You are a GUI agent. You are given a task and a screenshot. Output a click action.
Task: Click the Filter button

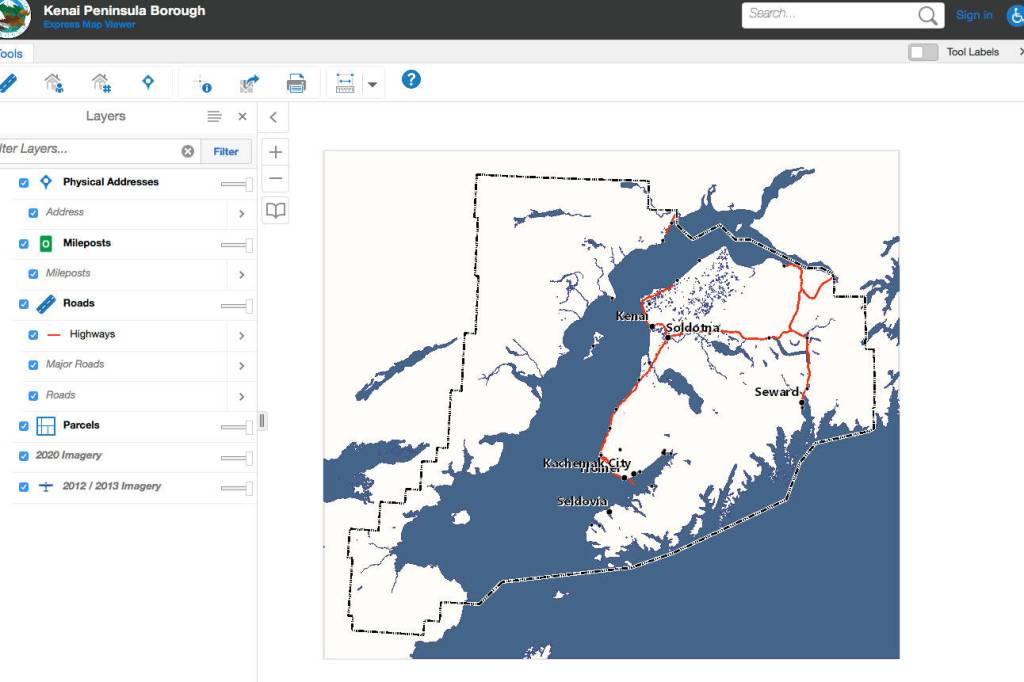click(x=226, y=151)
